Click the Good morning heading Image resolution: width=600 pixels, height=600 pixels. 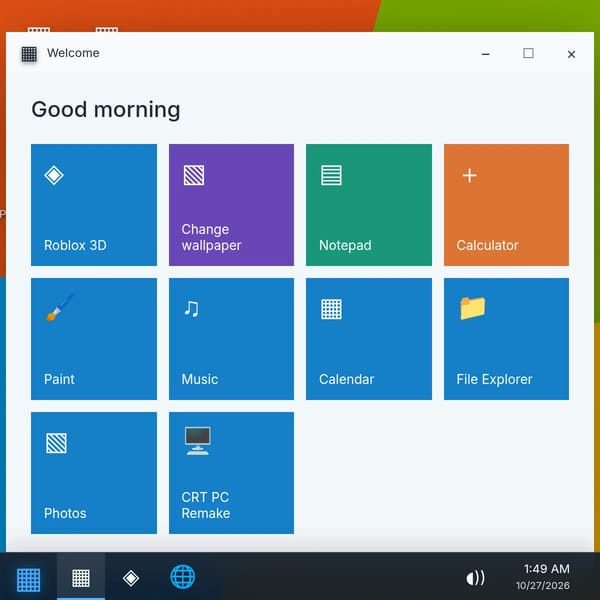pyautogui.click(x=106, y=110)
